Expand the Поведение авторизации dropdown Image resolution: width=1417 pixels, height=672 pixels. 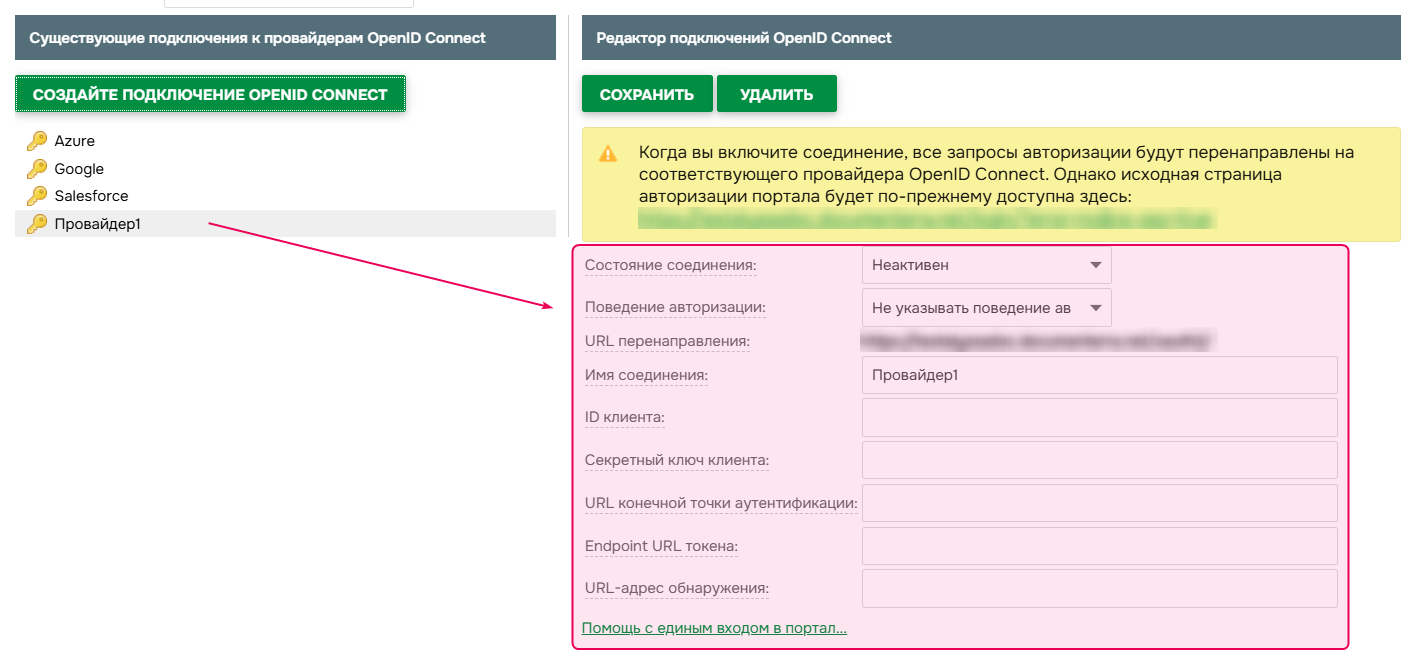click(x=986, y=308)
